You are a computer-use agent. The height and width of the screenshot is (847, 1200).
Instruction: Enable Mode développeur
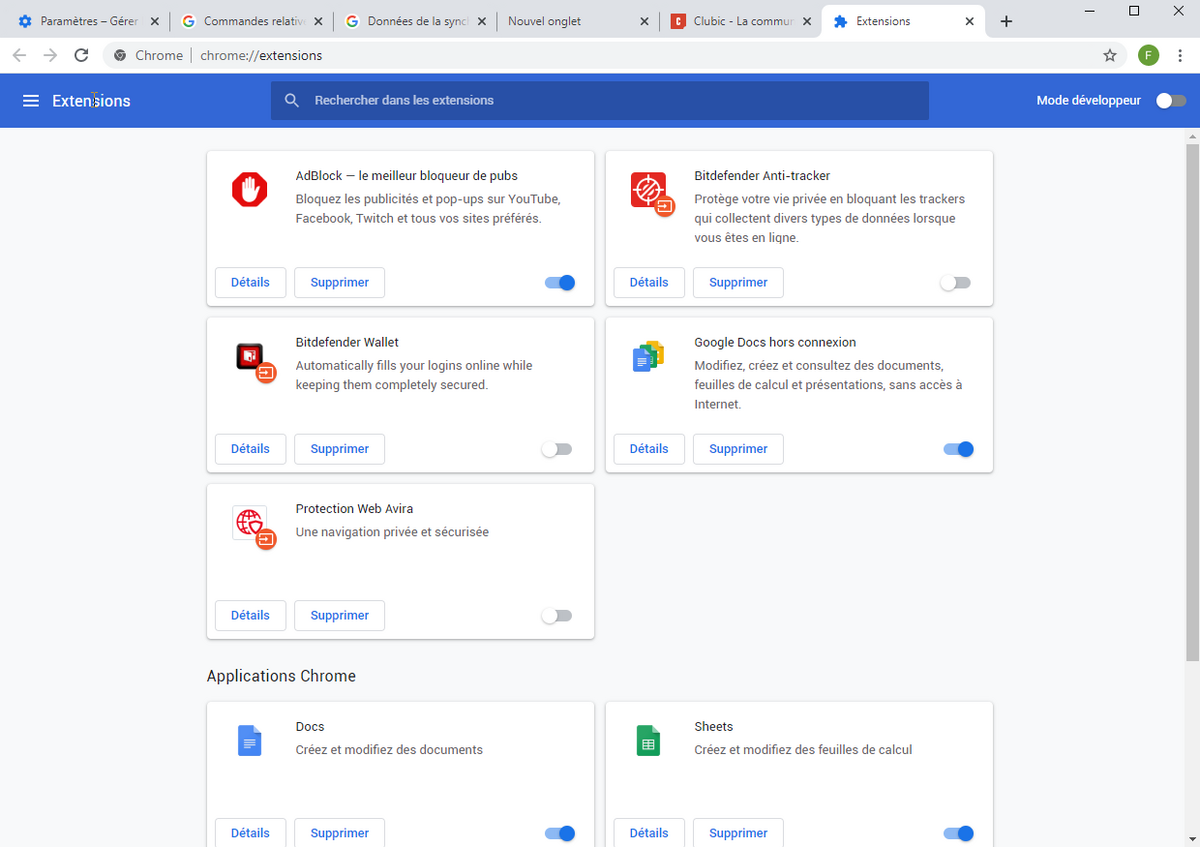1170,100
